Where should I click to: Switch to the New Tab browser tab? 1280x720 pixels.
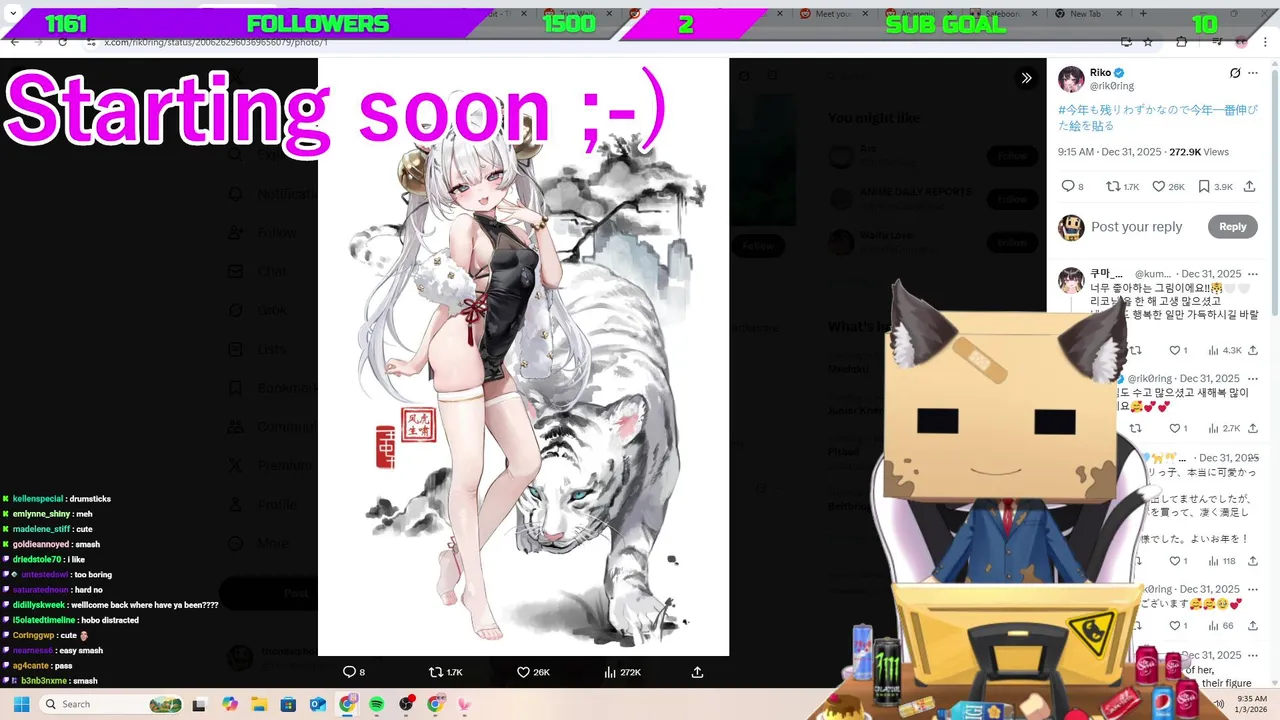(x=1085, y=14)
